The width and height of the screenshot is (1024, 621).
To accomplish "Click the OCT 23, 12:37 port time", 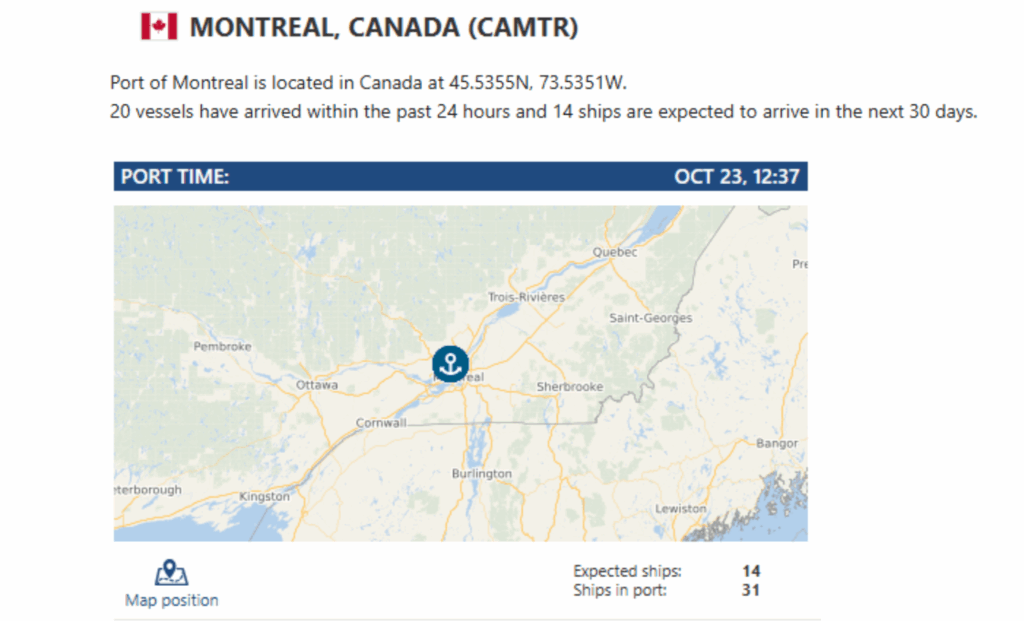I will [x=736, y=177].
